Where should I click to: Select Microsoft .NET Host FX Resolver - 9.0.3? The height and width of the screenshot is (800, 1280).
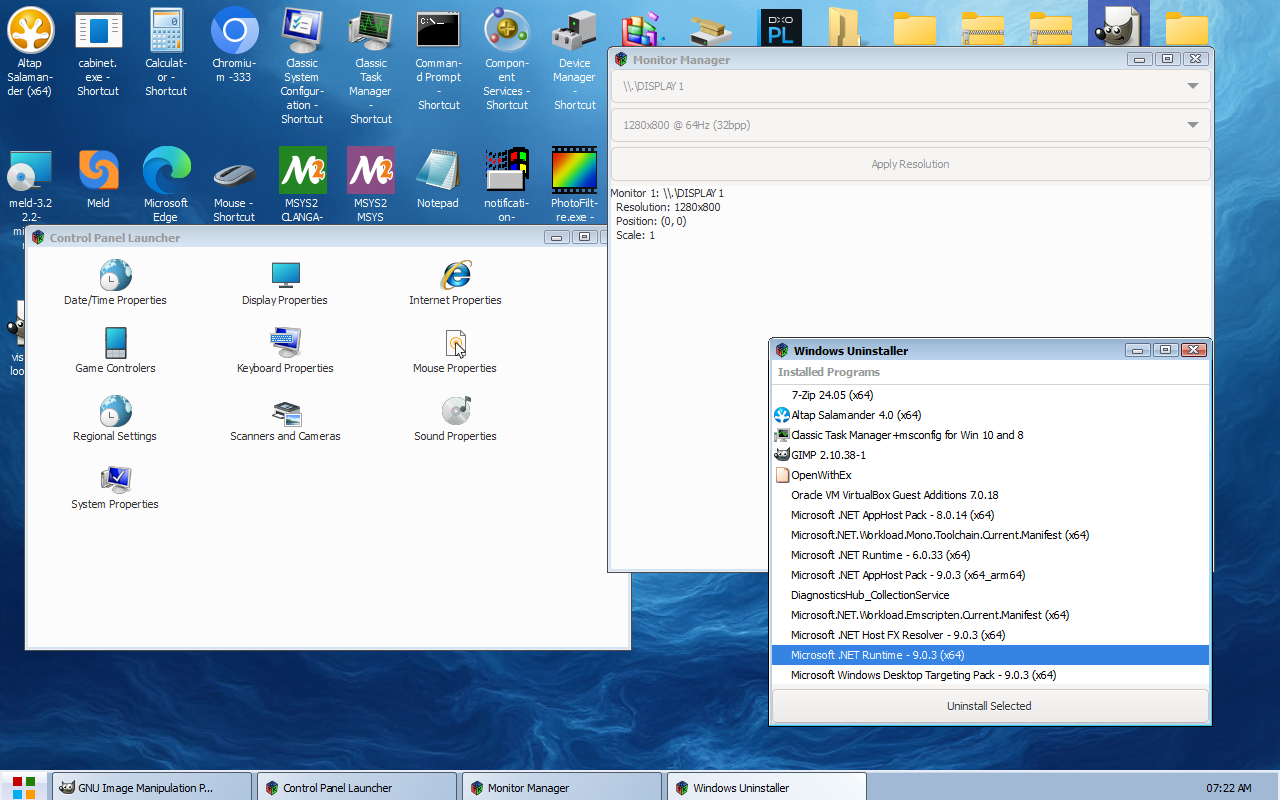pos(990,635)
